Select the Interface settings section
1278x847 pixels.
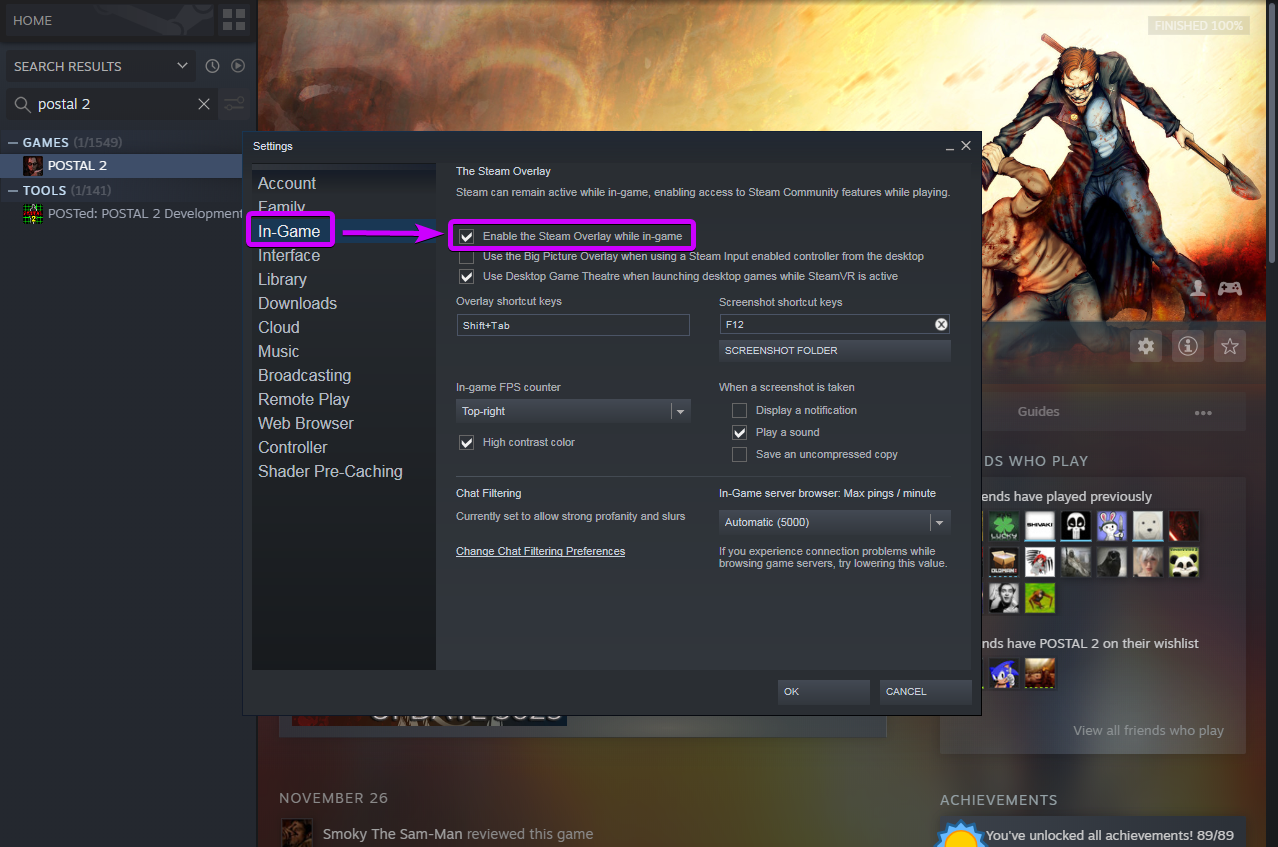click(x=289, y=256)
